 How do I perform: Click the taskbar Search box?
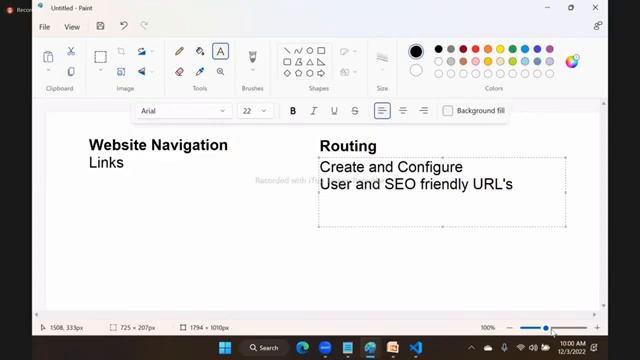point(264,348)
